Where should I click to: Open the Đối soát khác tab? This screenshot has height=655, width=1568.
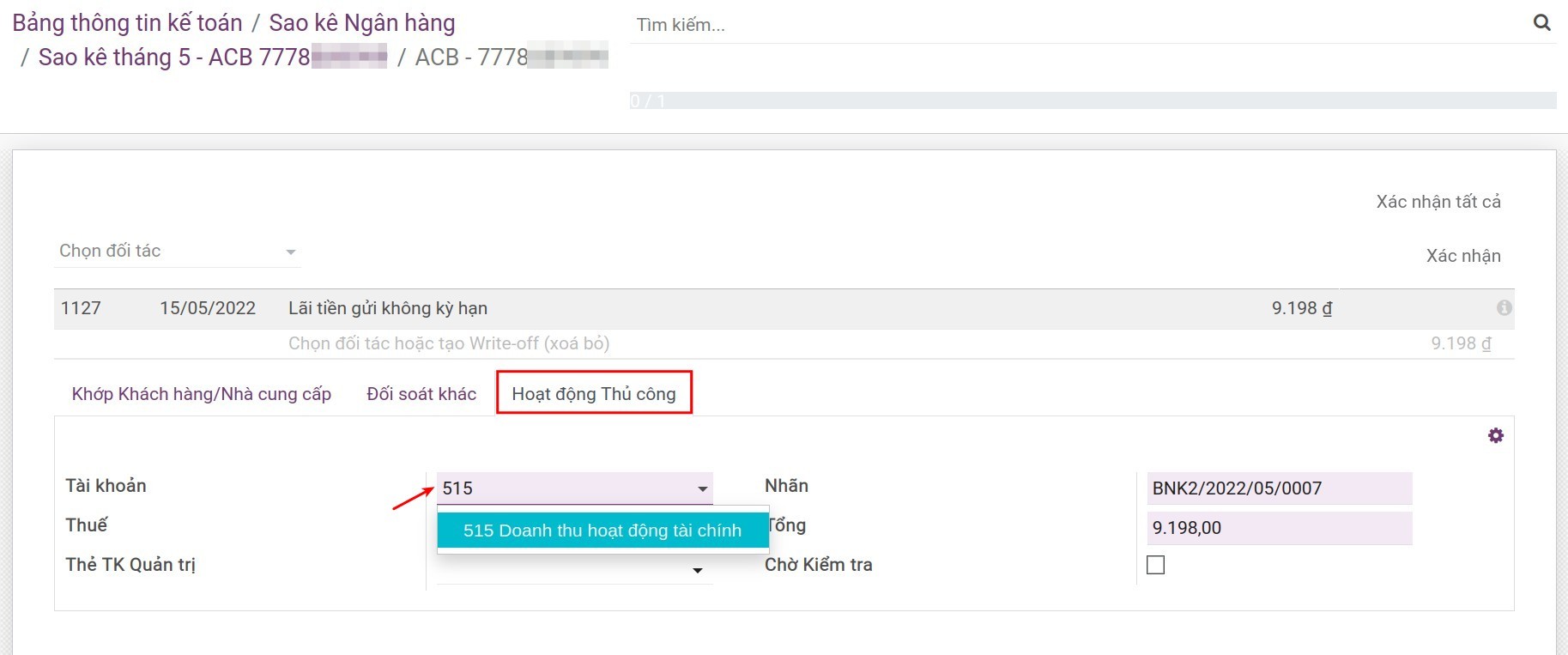point(421,394)
